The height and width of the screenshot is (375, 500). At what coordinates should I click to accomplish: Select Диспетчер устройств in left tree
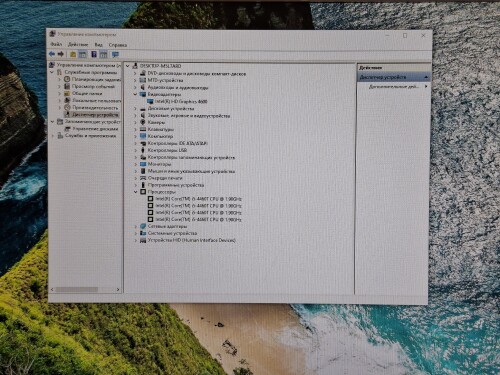coord(95,115)
